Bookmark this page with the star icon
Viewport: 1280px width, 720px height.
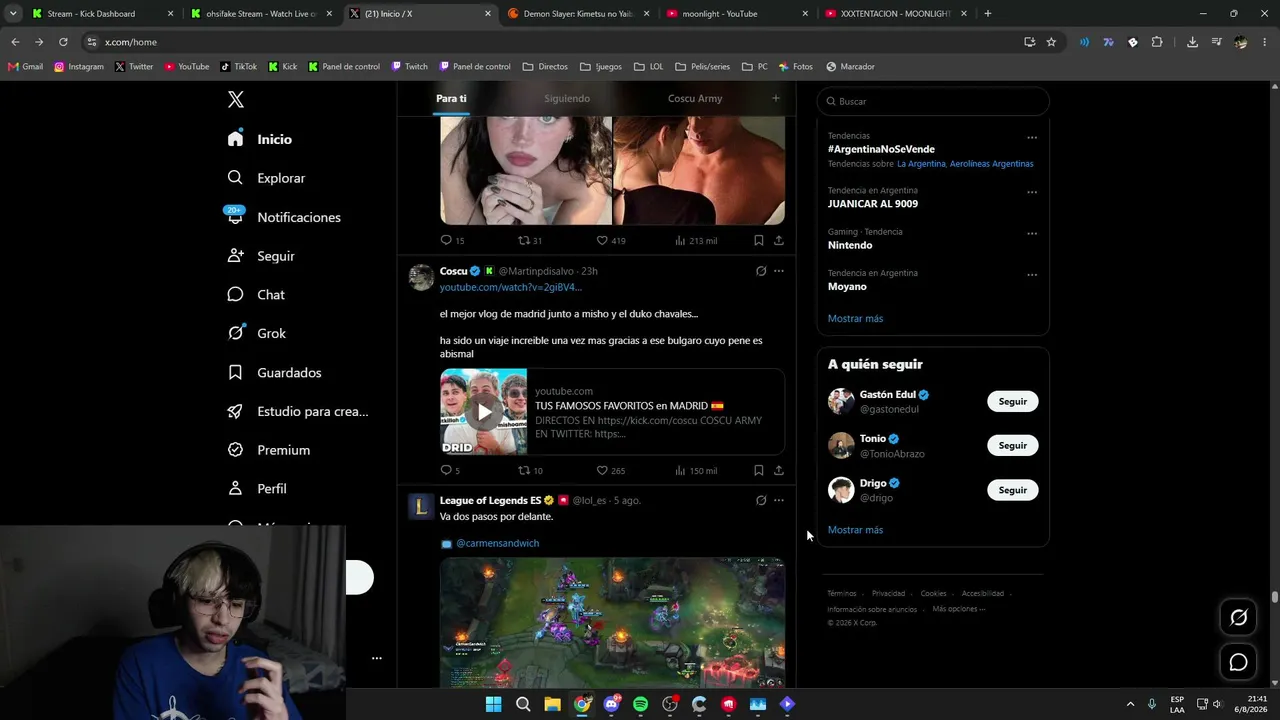coord(1051,42)
